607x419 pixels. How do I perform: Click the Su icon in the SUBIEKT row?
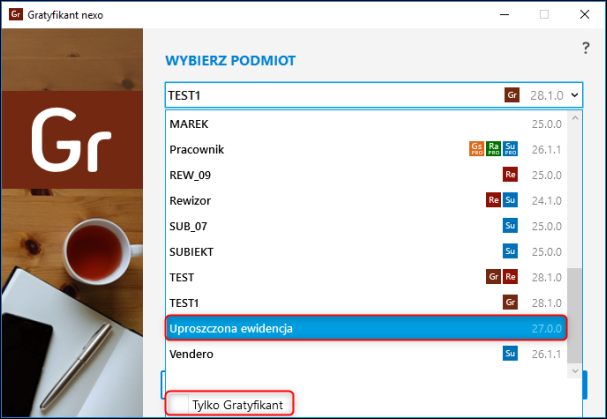[510, 251]
